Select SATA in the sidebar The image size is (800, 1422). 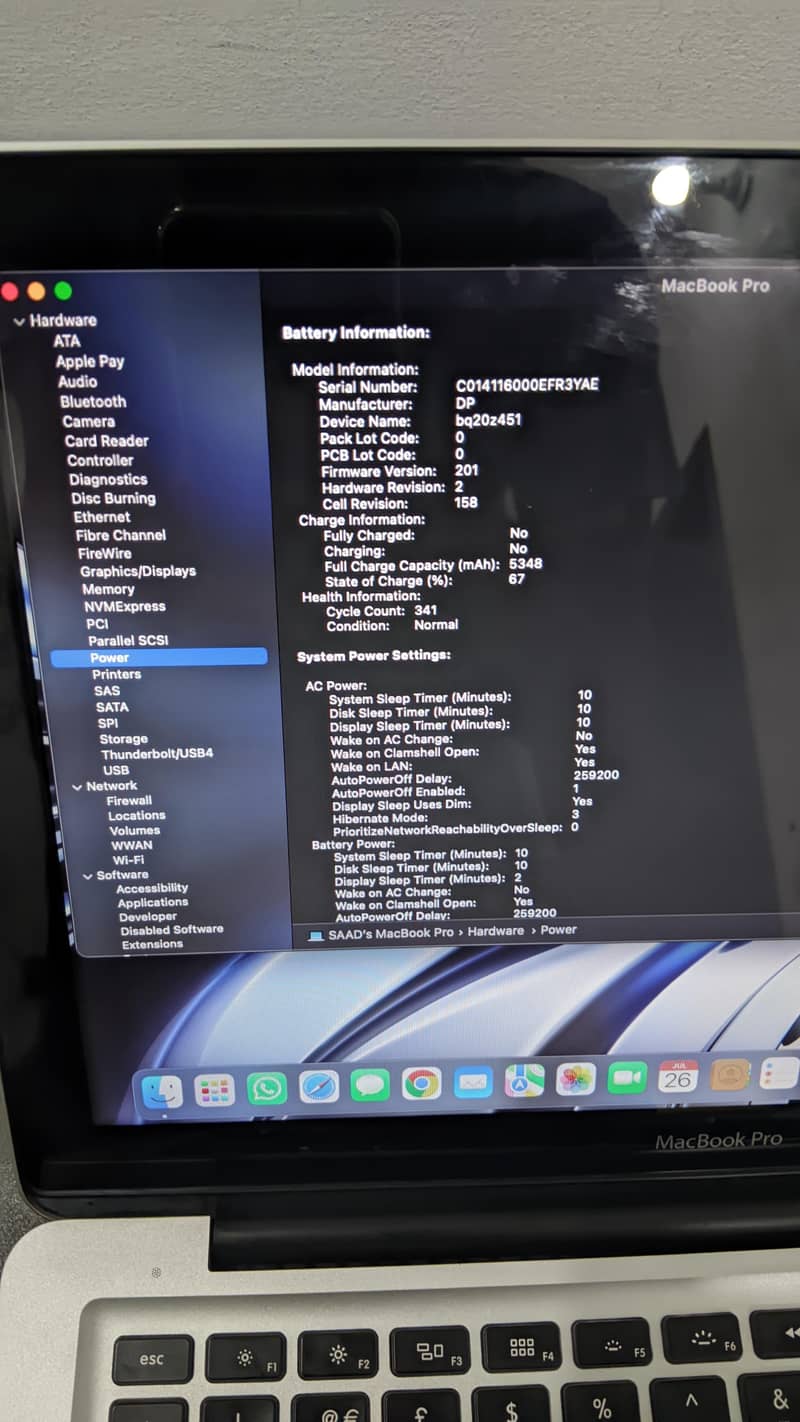tap(112, 706)
